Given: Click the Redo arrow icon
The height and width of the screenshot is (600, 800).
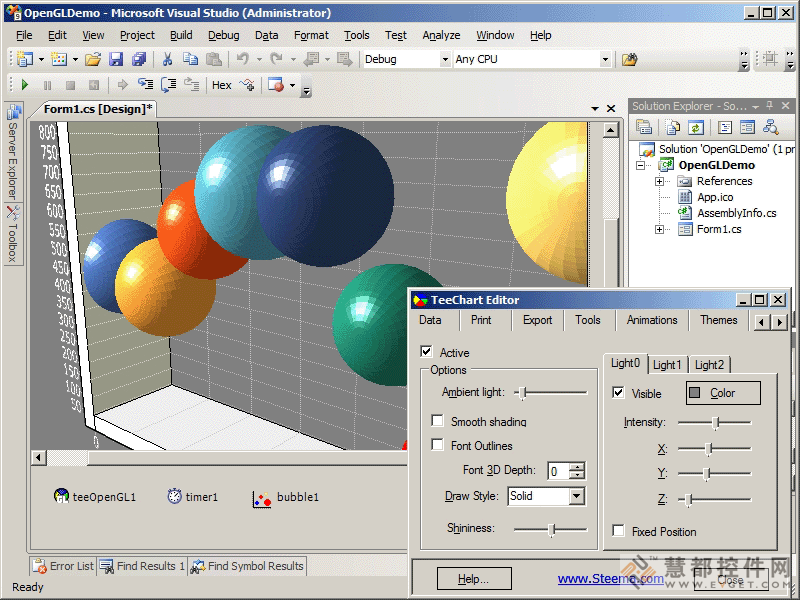Looking at the screenshot, I should (x=277, y=59).
